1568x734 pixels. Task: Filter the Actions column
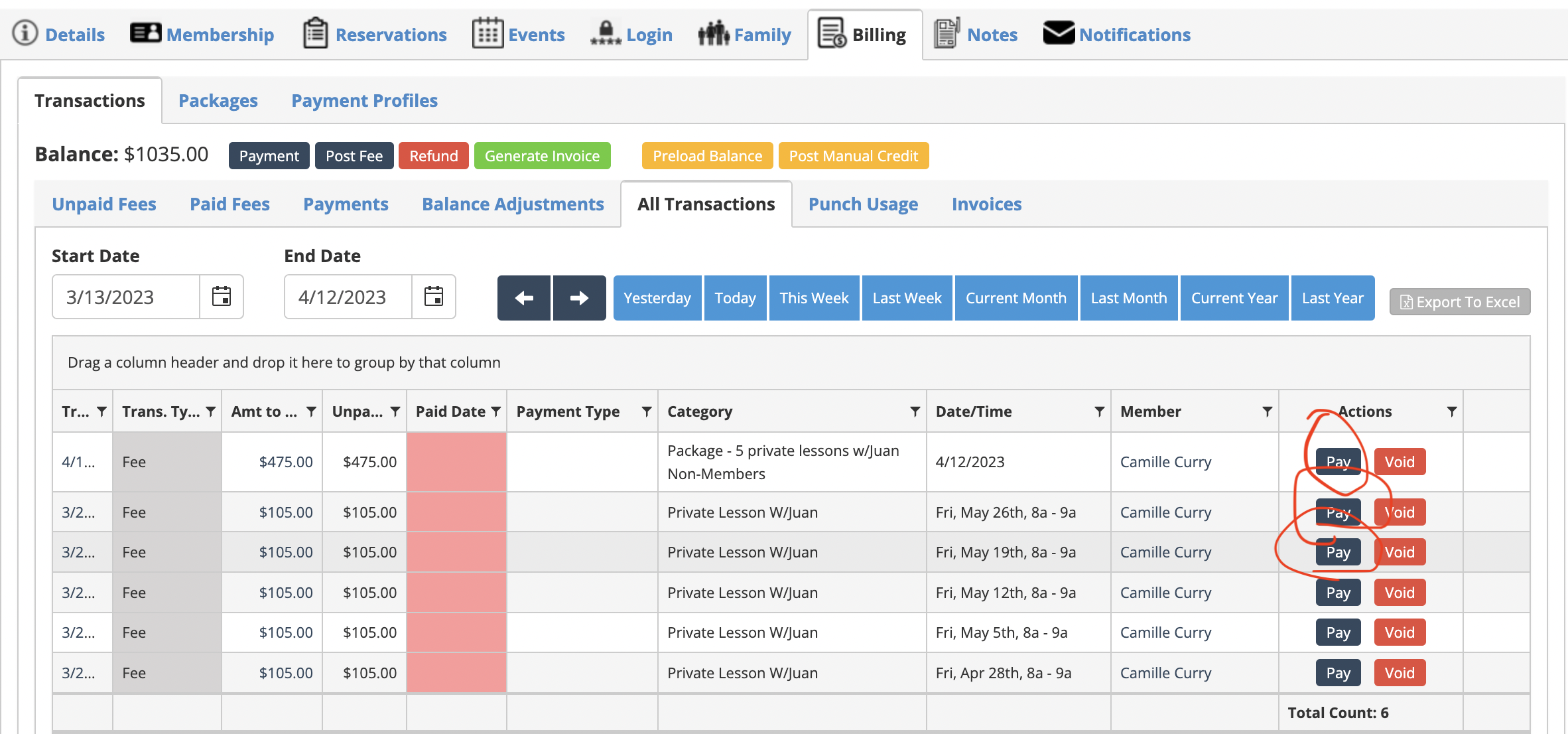(1452, 411)
